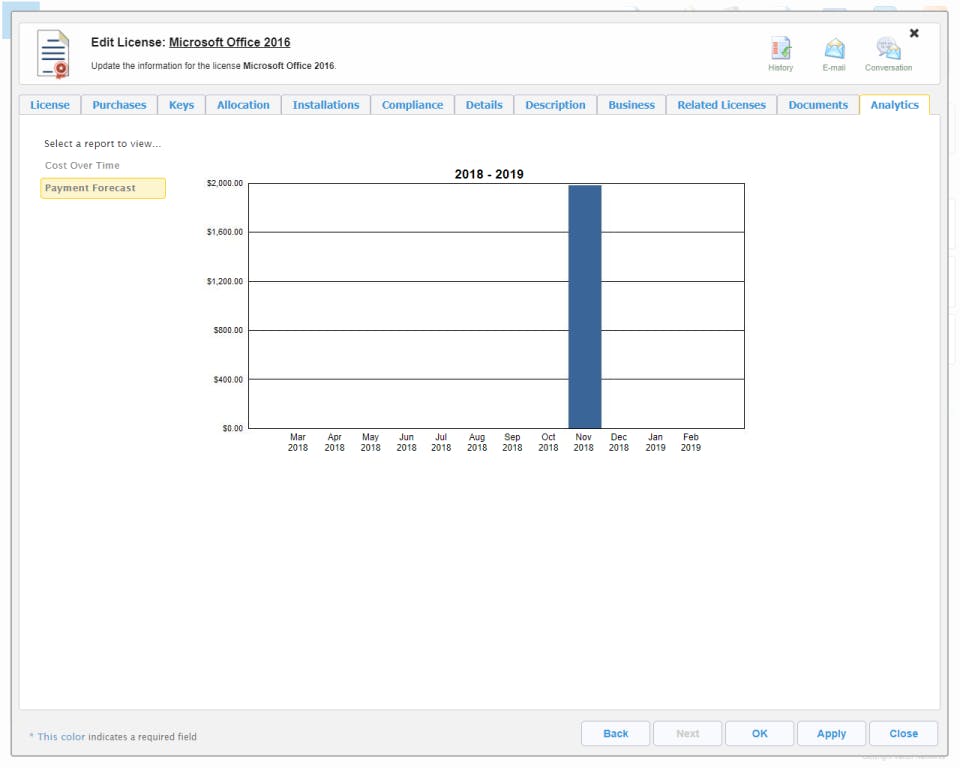This screenshot has width=960, height=768.
Task: Click the Oct 2018 axis label
Action: tap(548, 442)
